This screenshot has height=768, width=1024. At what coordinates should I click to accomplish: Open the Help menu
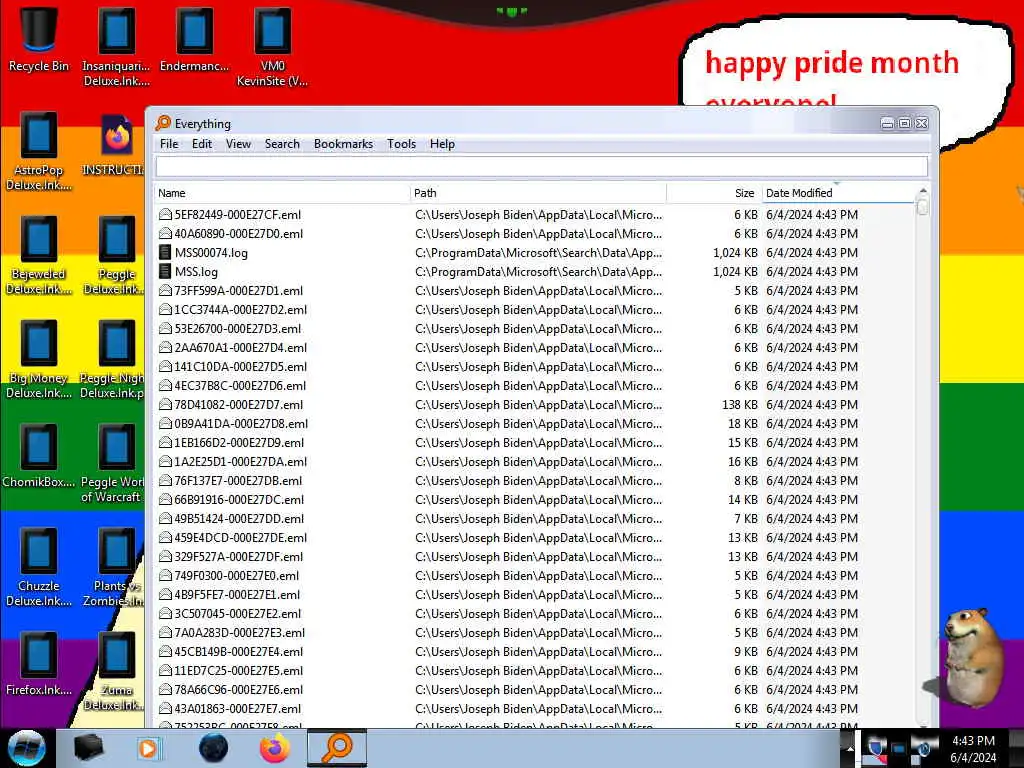point(442,144)
